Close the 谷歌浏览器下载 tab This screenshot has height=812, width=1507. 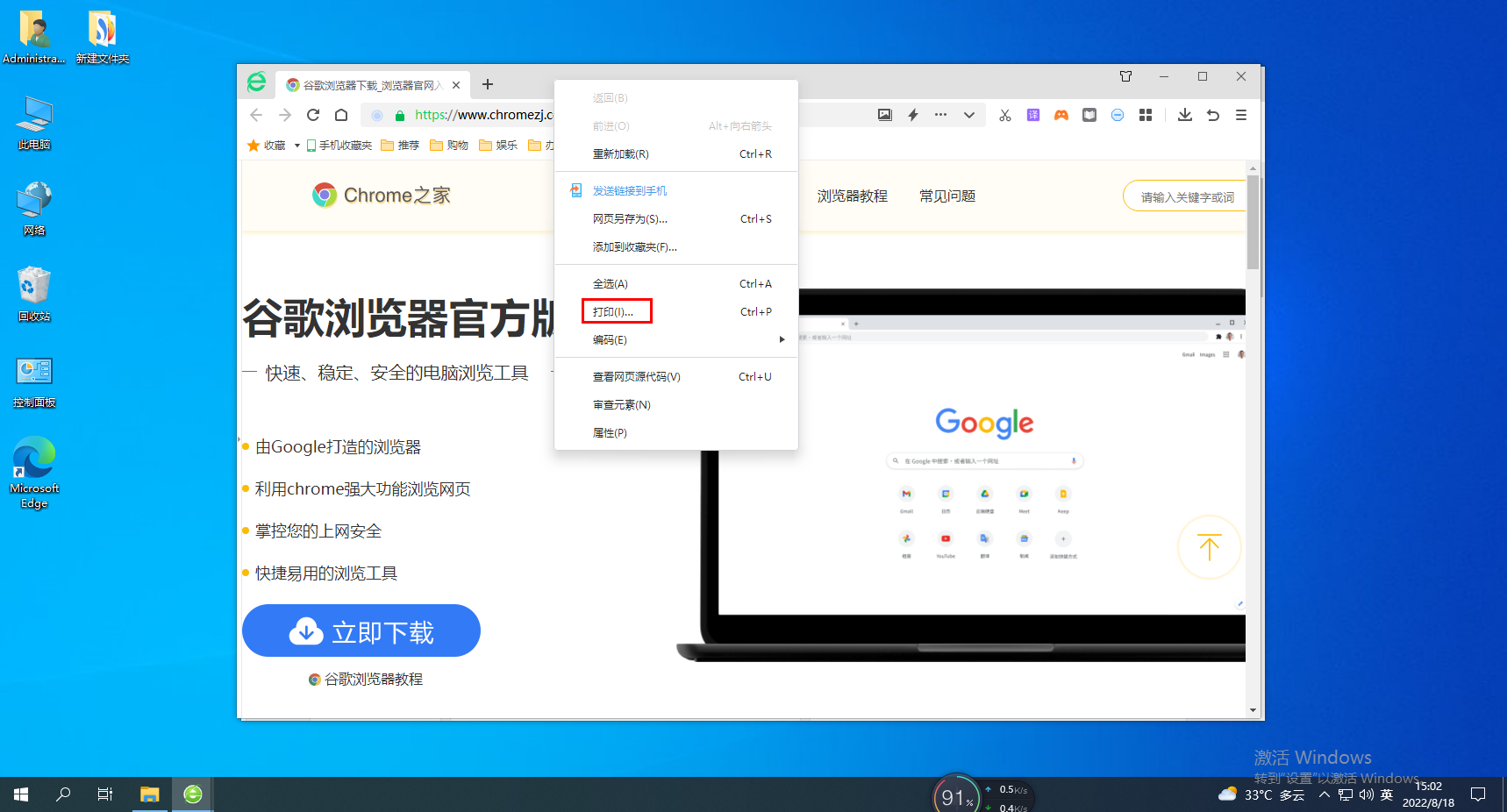456,85
